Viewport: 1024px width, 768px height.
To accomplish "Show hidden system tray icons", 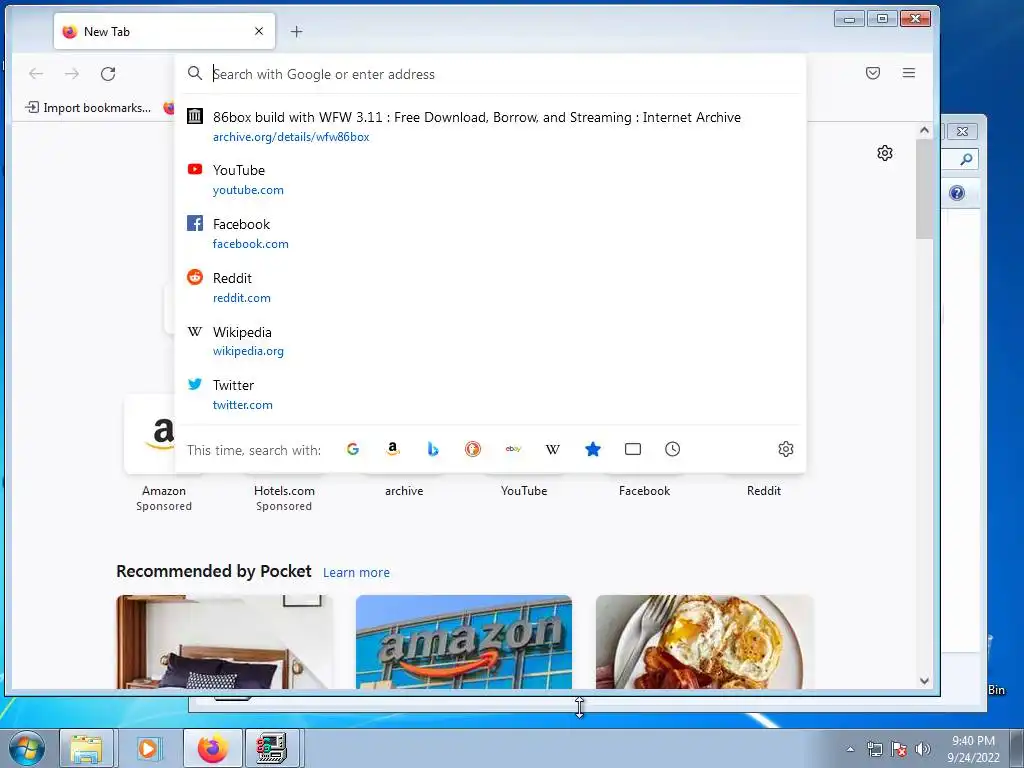I will pos(850,749).
